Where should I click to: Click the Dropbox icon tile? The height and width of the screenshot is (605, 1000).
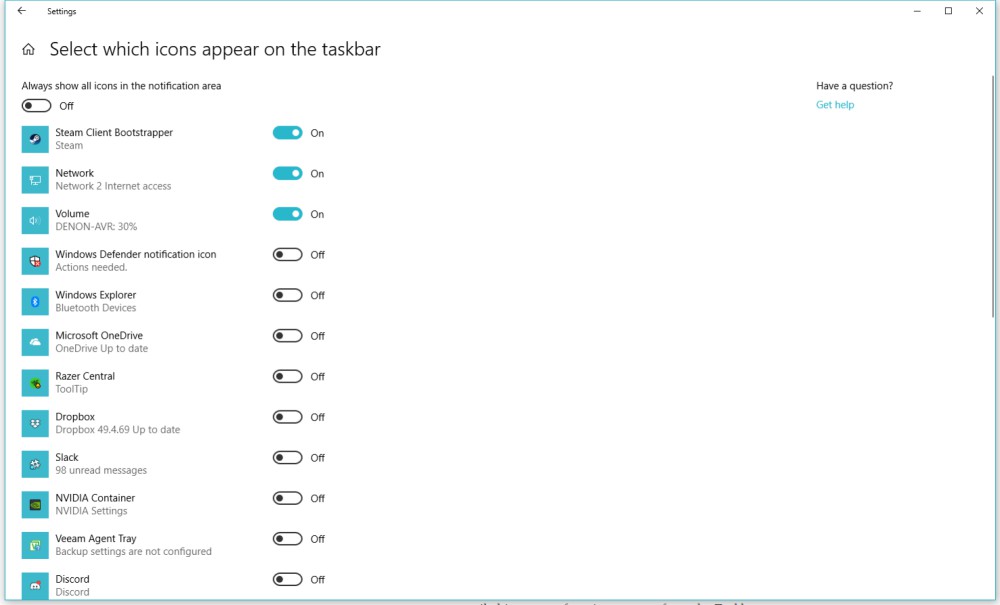point(35,423)
